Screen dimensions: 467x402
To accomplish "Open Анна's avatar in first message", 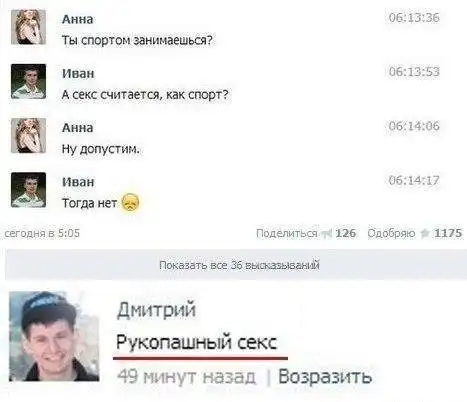I will click(28, 27).
